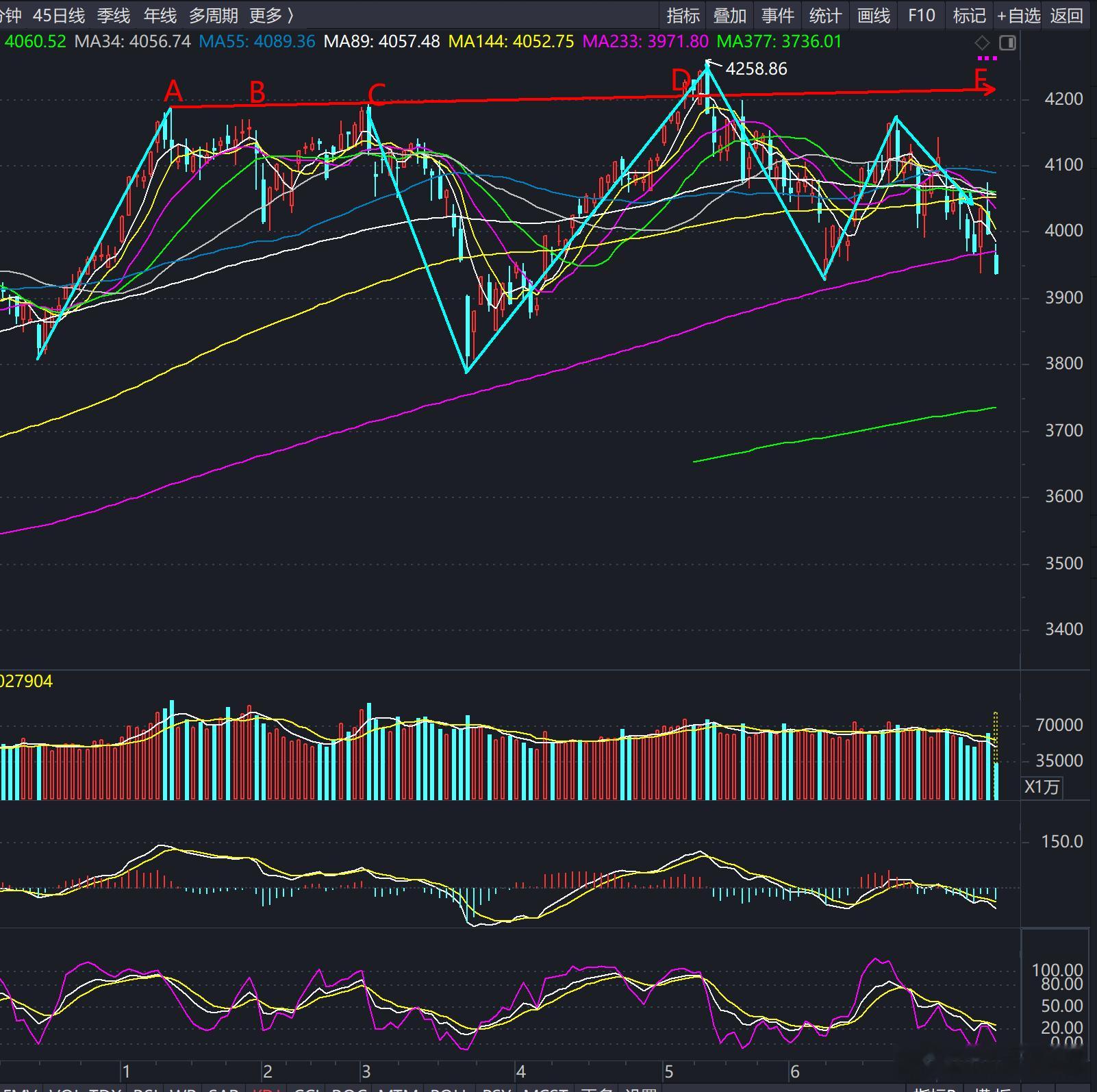Click the X1万 volume unit label

[x=1042, y=787]
